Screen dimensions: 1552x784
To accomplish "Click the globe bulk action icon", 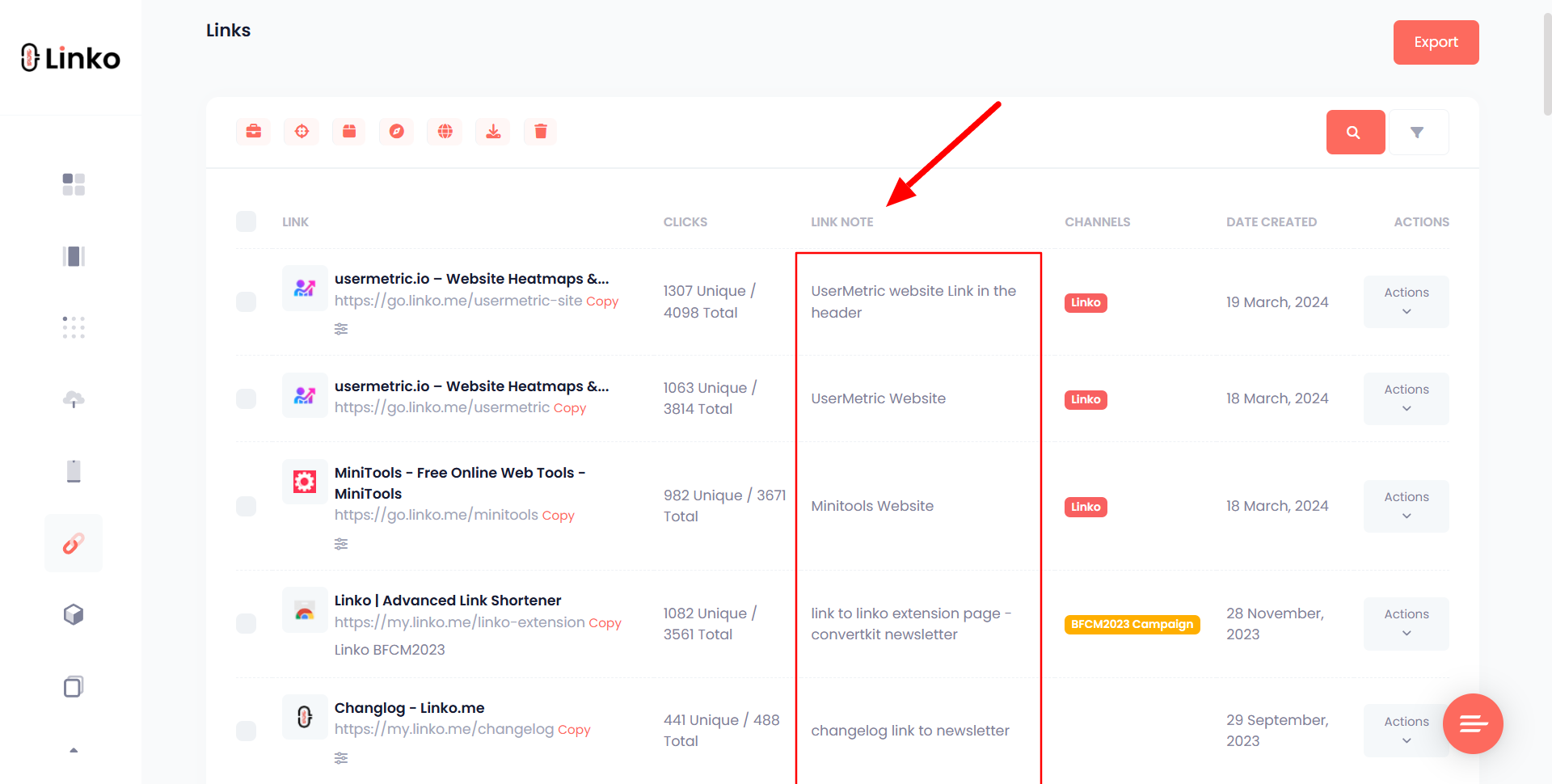I will tap(445, 132).
